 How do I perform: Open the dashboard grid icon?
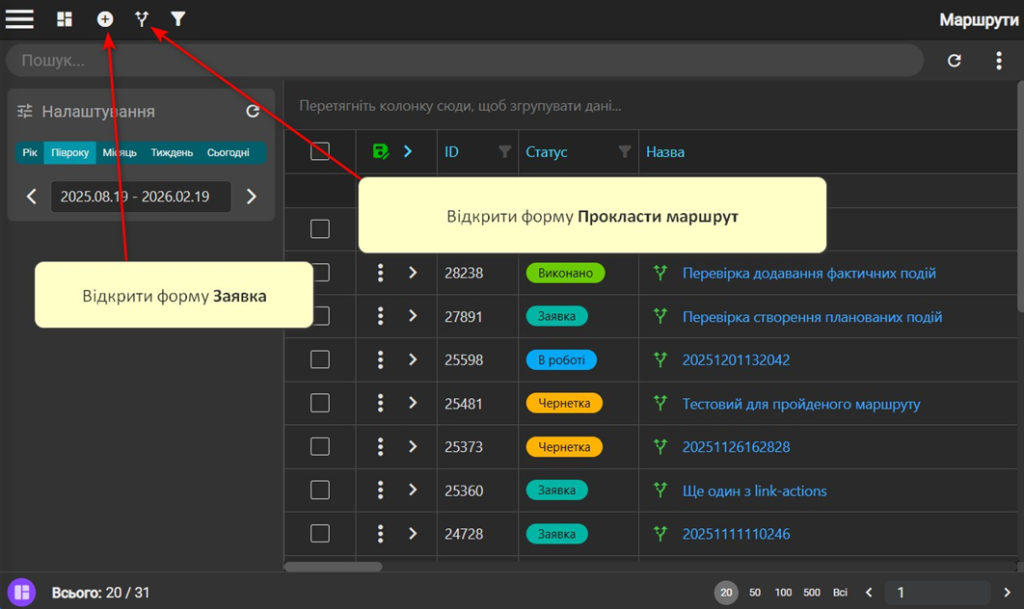coord(64,19)
